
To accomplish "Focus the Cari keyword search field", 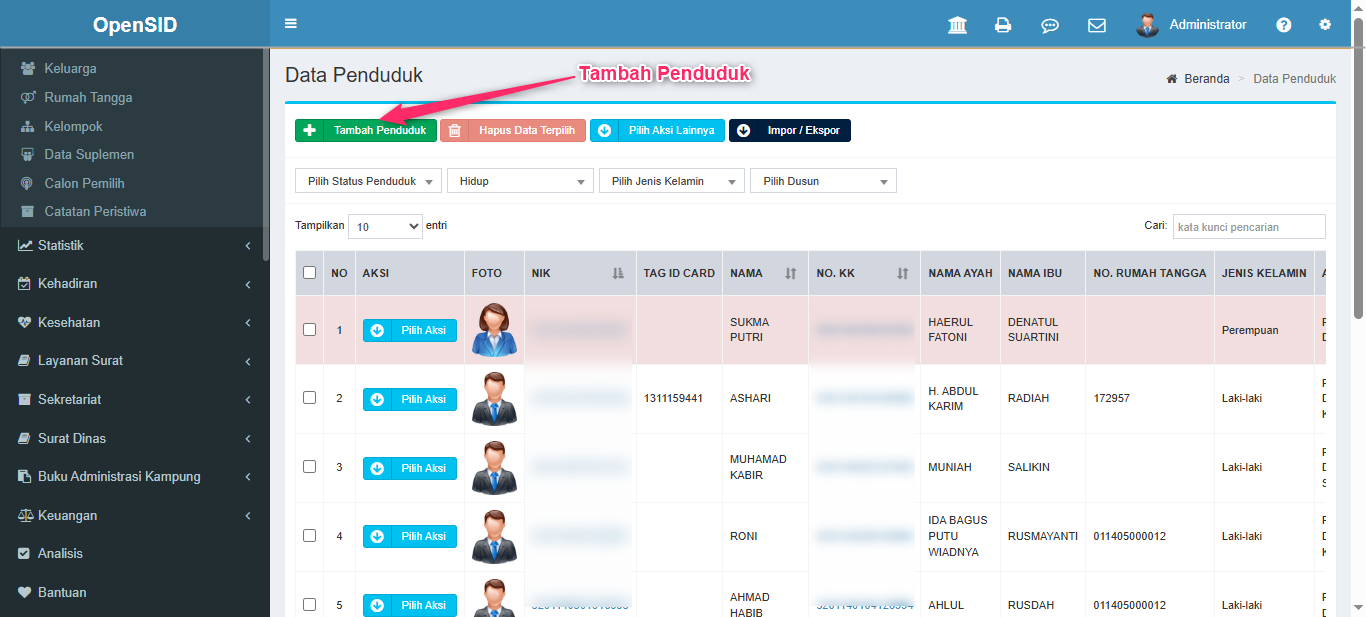I will 1249,227.
